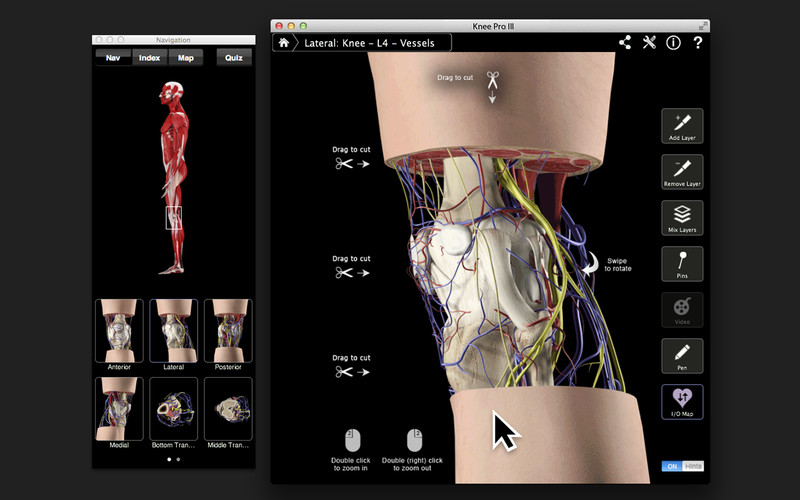The image size is (800, 500).
Task: Click the Home icon in the title bar
Action: tap(284, 42)
